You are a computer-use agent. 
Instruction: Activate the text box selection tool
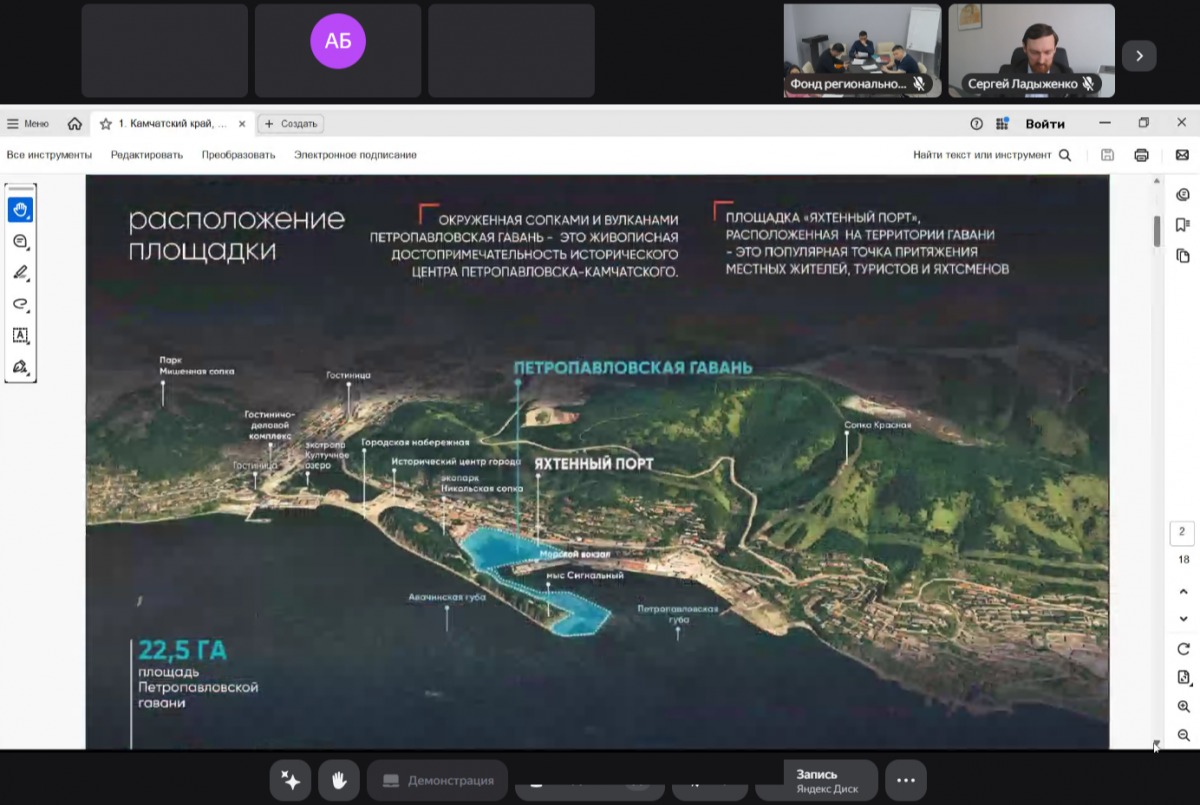pyautogui.click(x=20, y=335)
